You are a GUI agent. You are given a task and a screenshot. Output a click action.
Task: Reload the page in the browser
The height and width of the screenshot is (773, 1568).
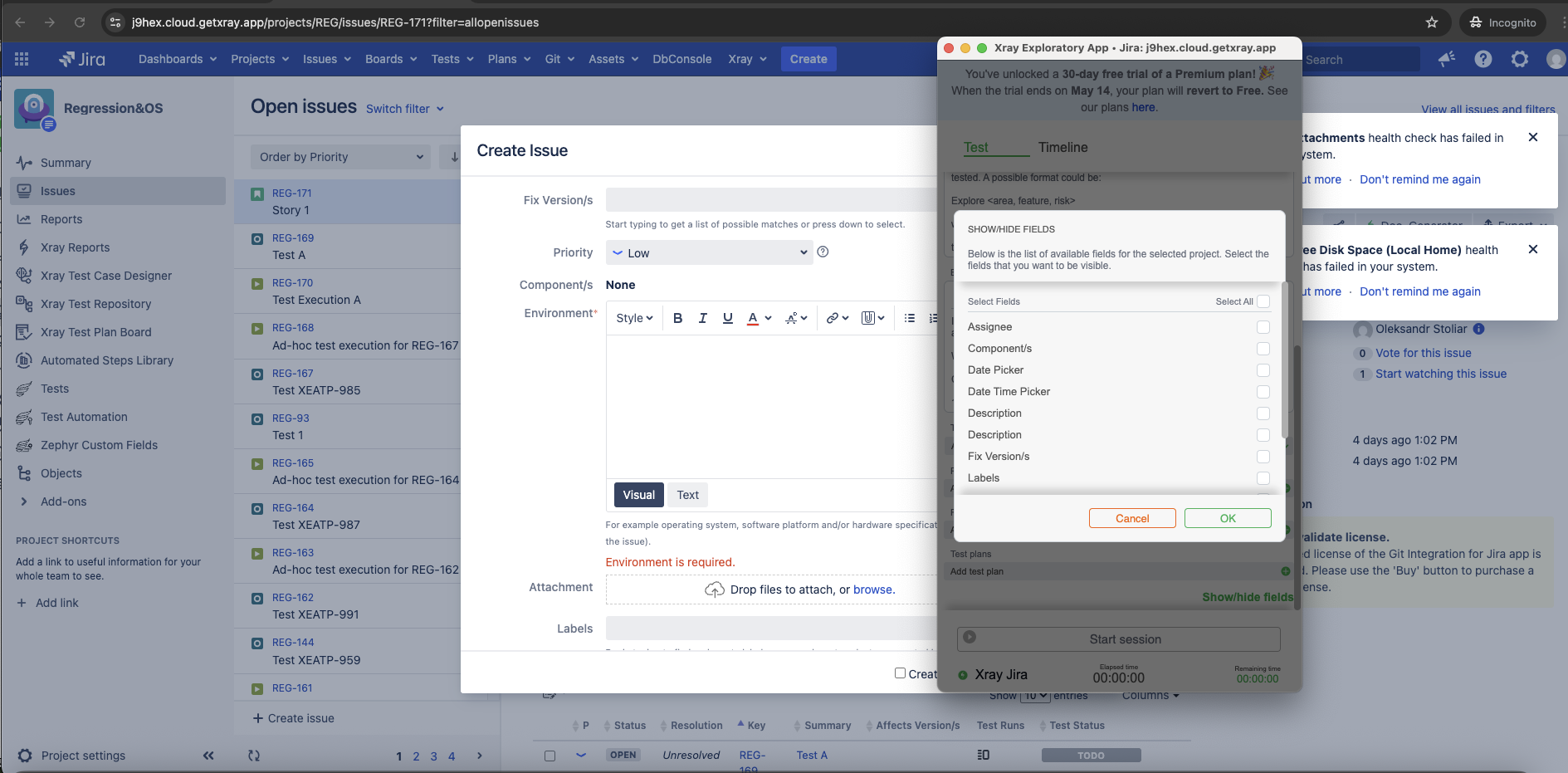tap(80, 22)
